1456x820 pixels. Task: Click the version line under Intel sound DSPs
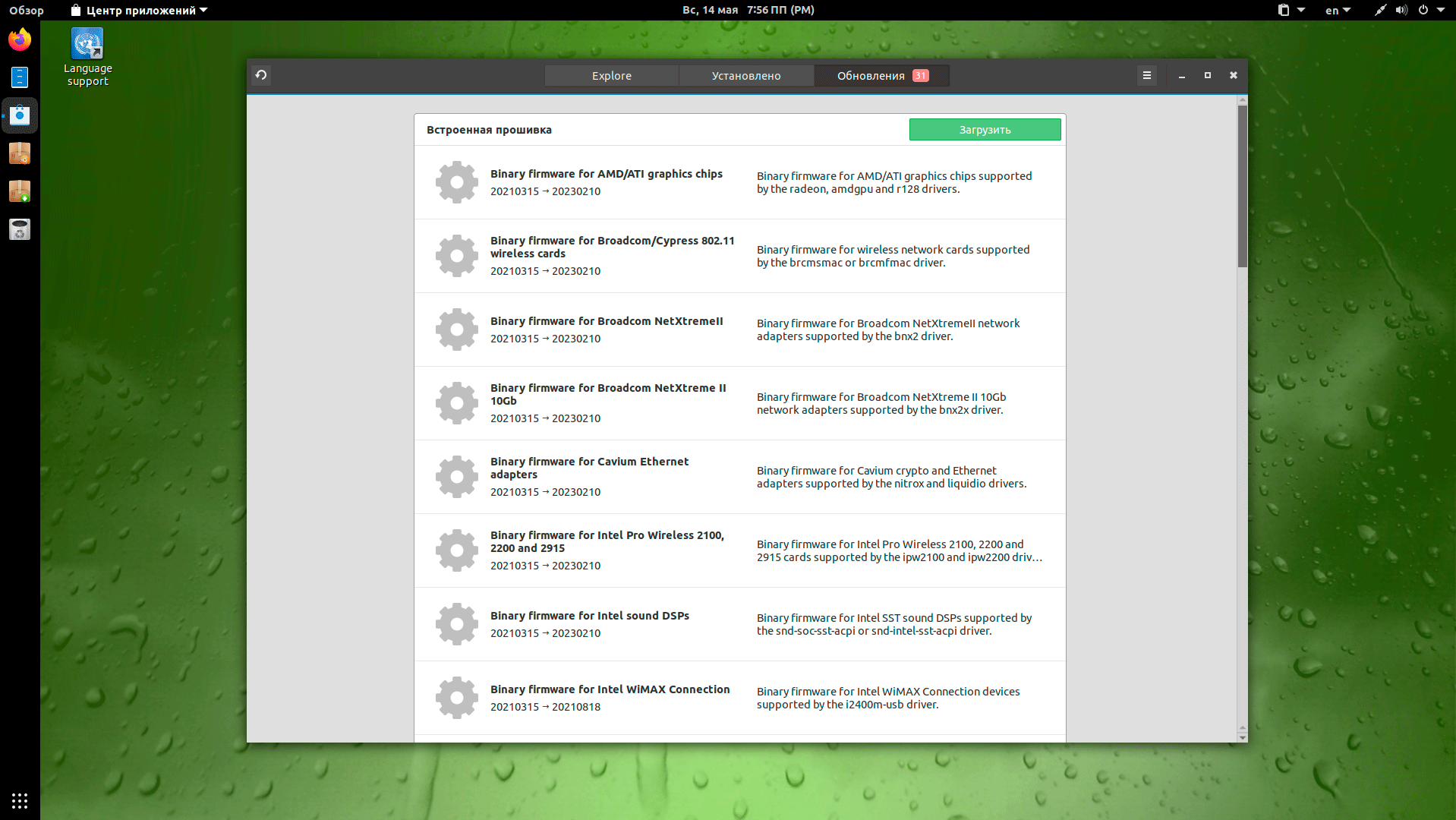(x=545, y=633)
